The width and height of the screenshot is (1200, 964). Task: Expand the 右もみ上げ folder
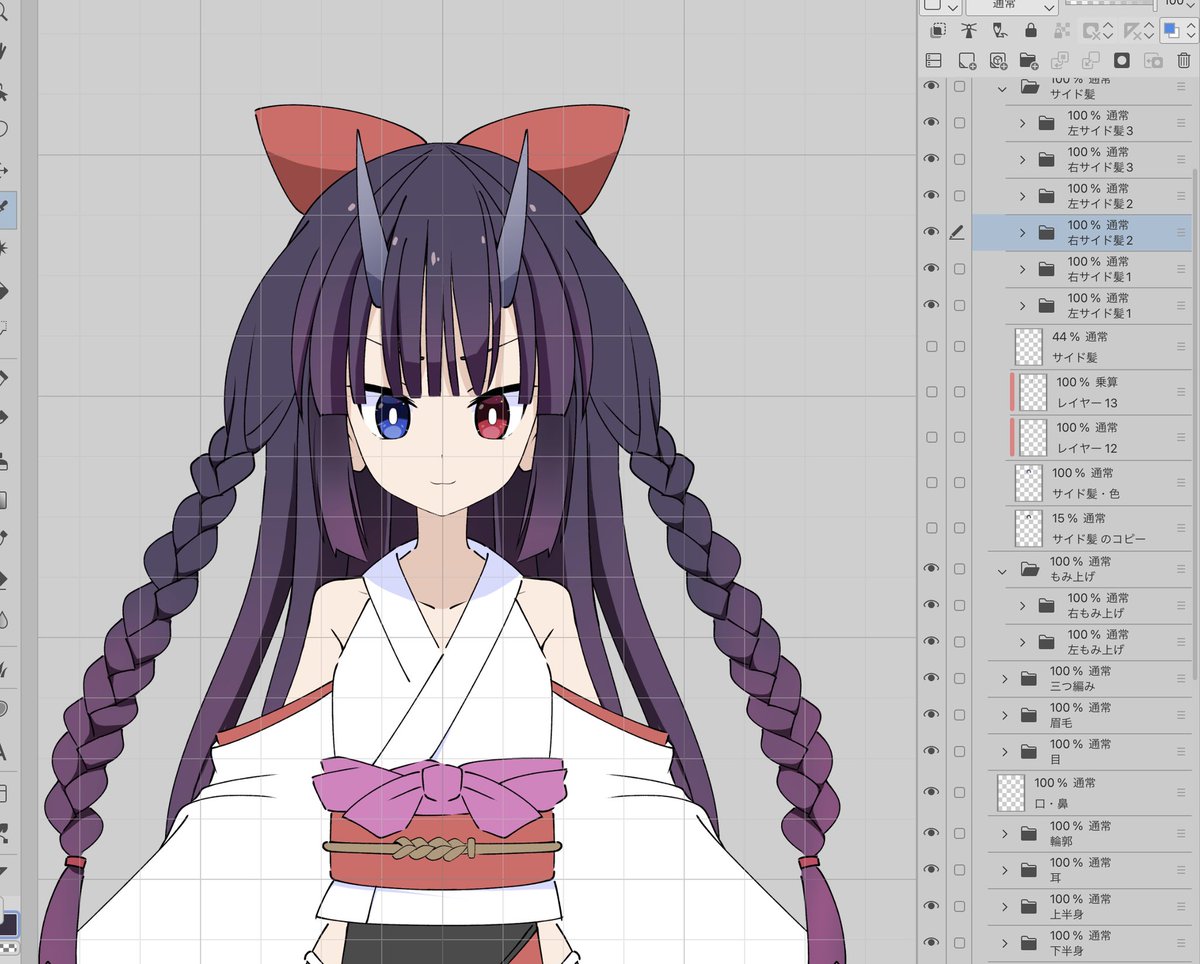(1022, 605)
